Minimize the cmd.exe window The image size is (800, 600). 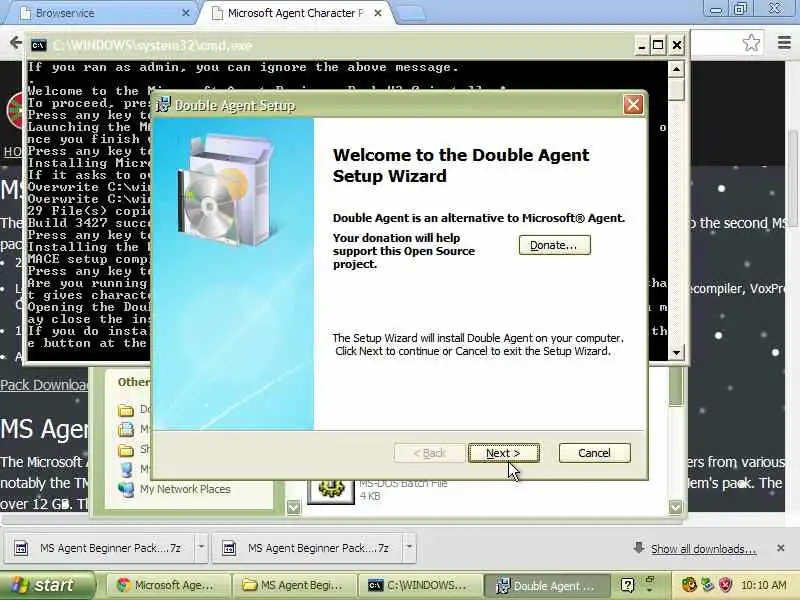point(641,45)
